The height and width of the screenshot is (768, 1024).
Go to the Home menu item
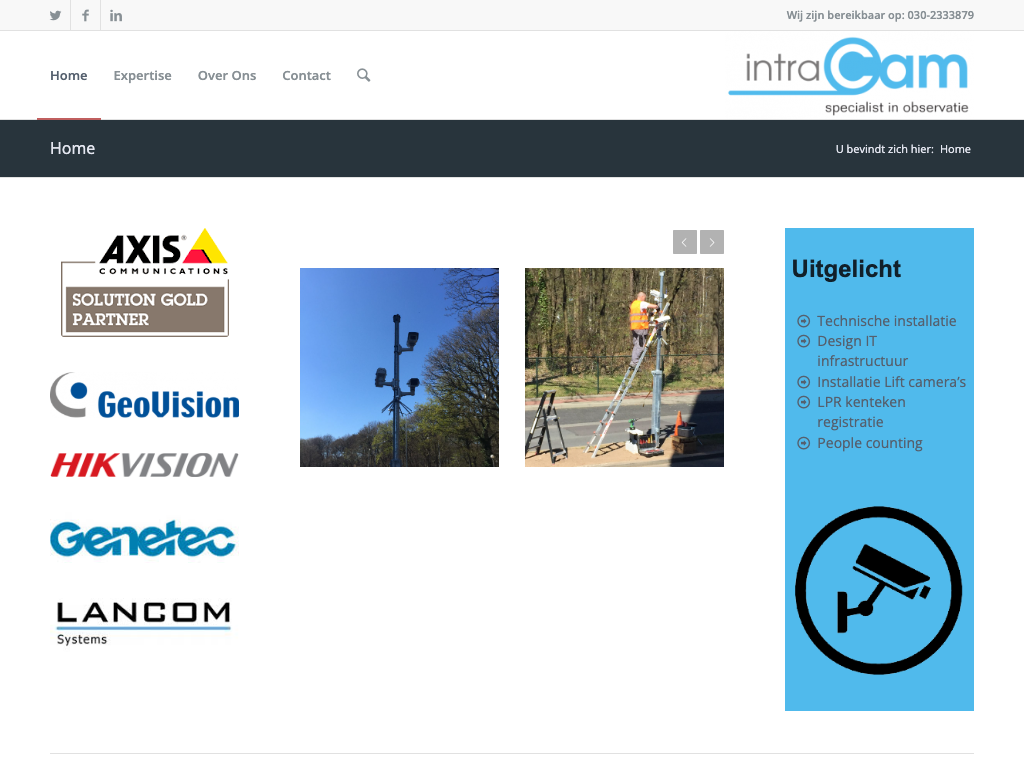click(69, 75)
